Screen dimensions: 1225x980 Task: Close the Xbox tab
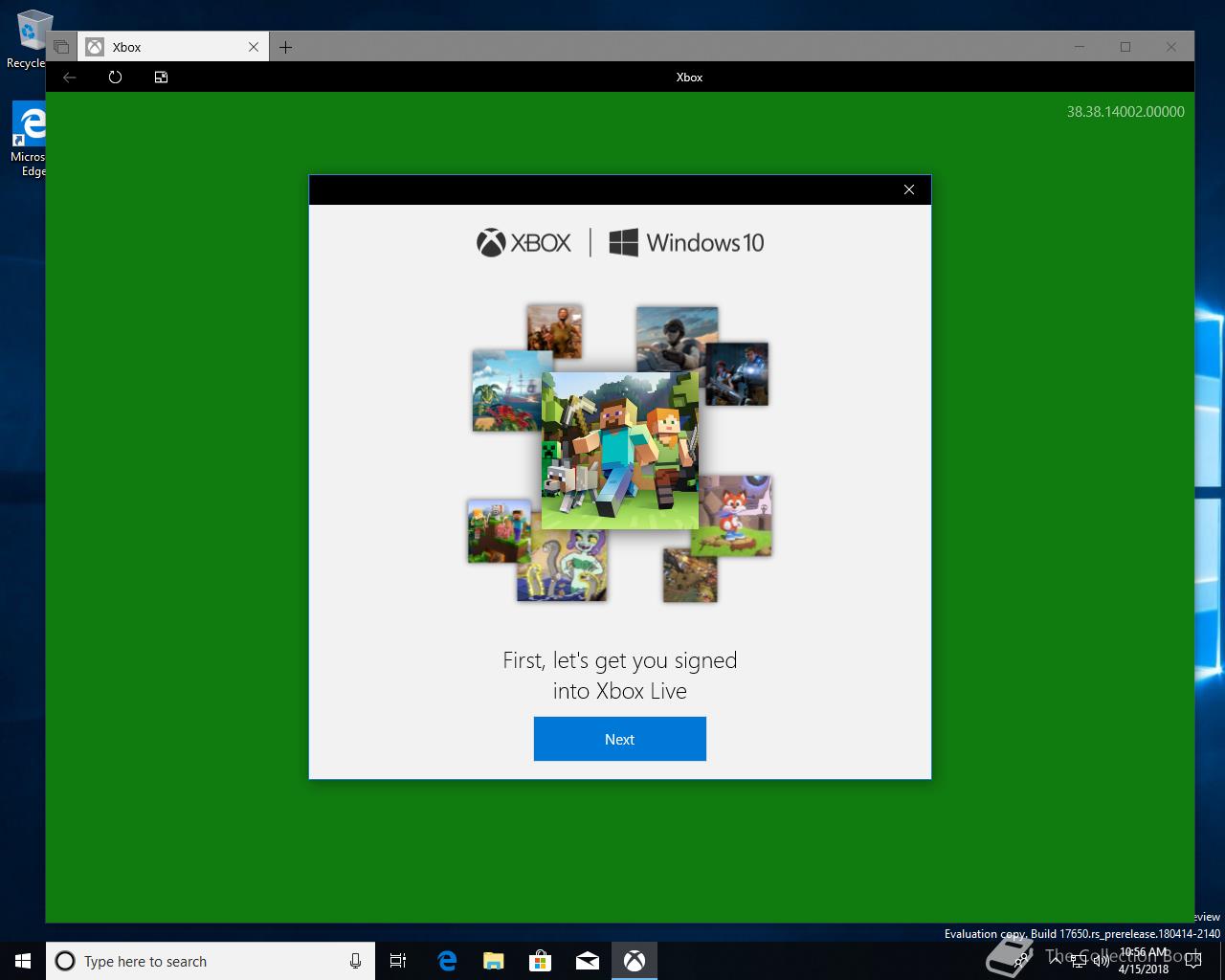tap(254, 47)
